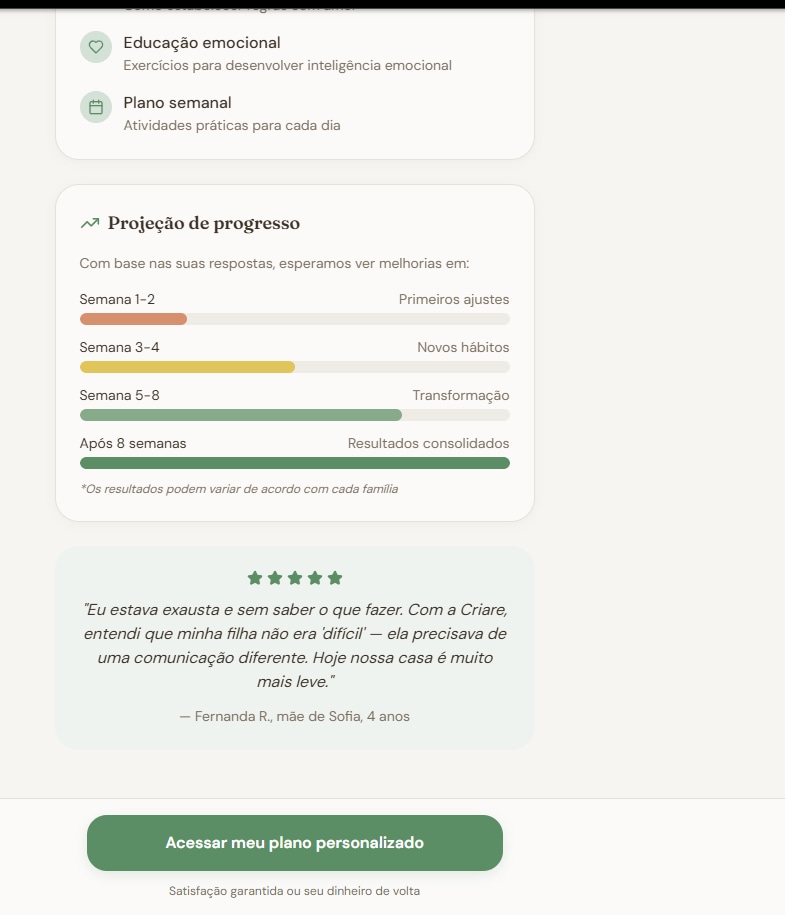Select the Plano semanal heading

(177, 103)
